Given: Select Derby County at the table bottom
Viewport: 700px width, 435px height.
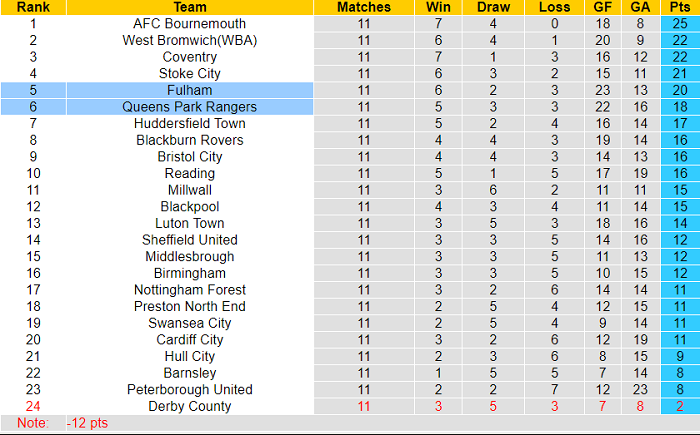Looking at the screenshot, I should (189, 406).
